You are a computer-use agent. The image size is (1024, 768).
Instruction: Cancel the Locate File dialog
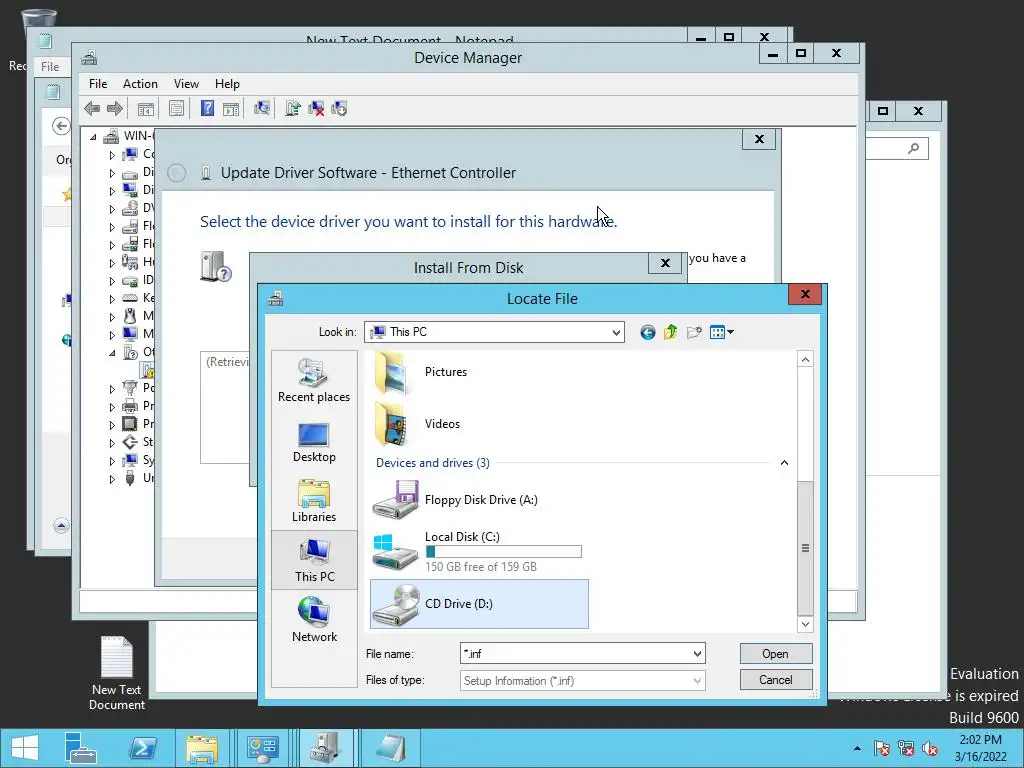click(x=776, y=680)
